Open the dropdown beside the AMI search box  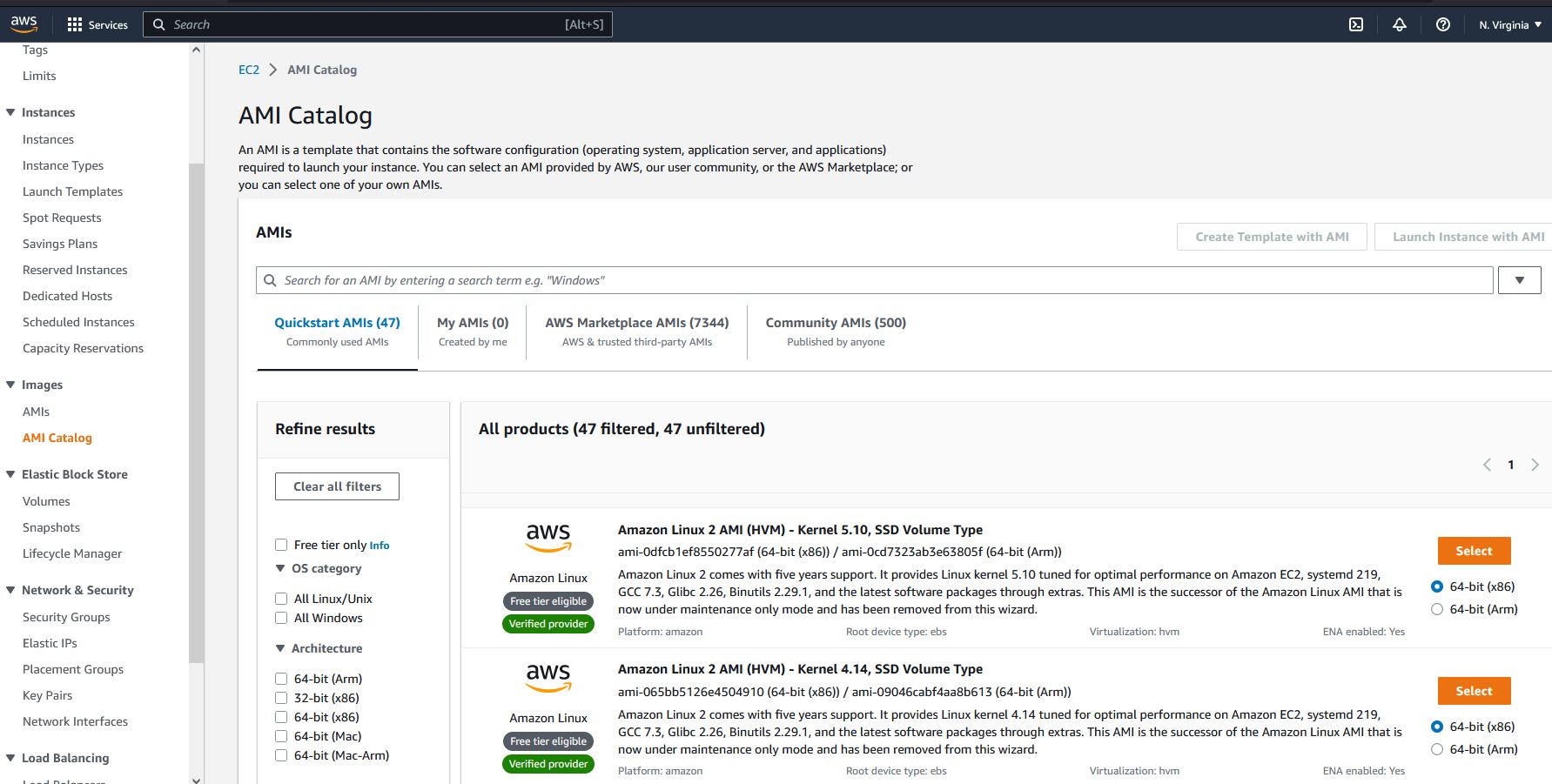(1520, 280)
